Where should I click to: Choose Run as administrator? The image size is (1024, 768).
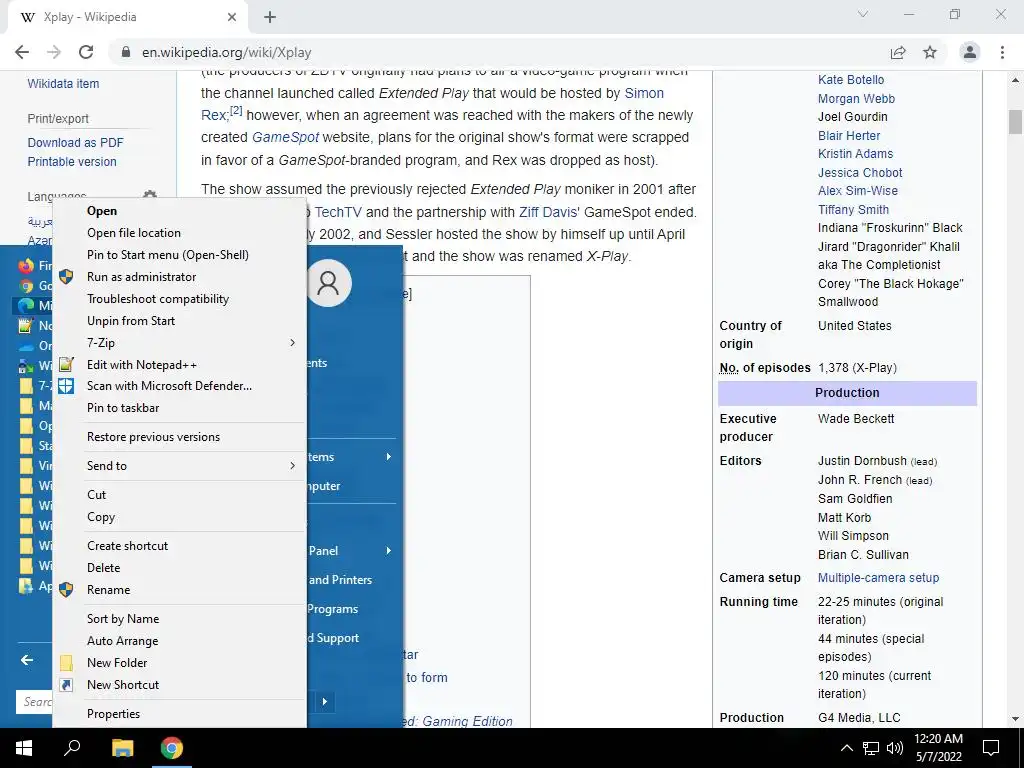[x=180, y=277]
